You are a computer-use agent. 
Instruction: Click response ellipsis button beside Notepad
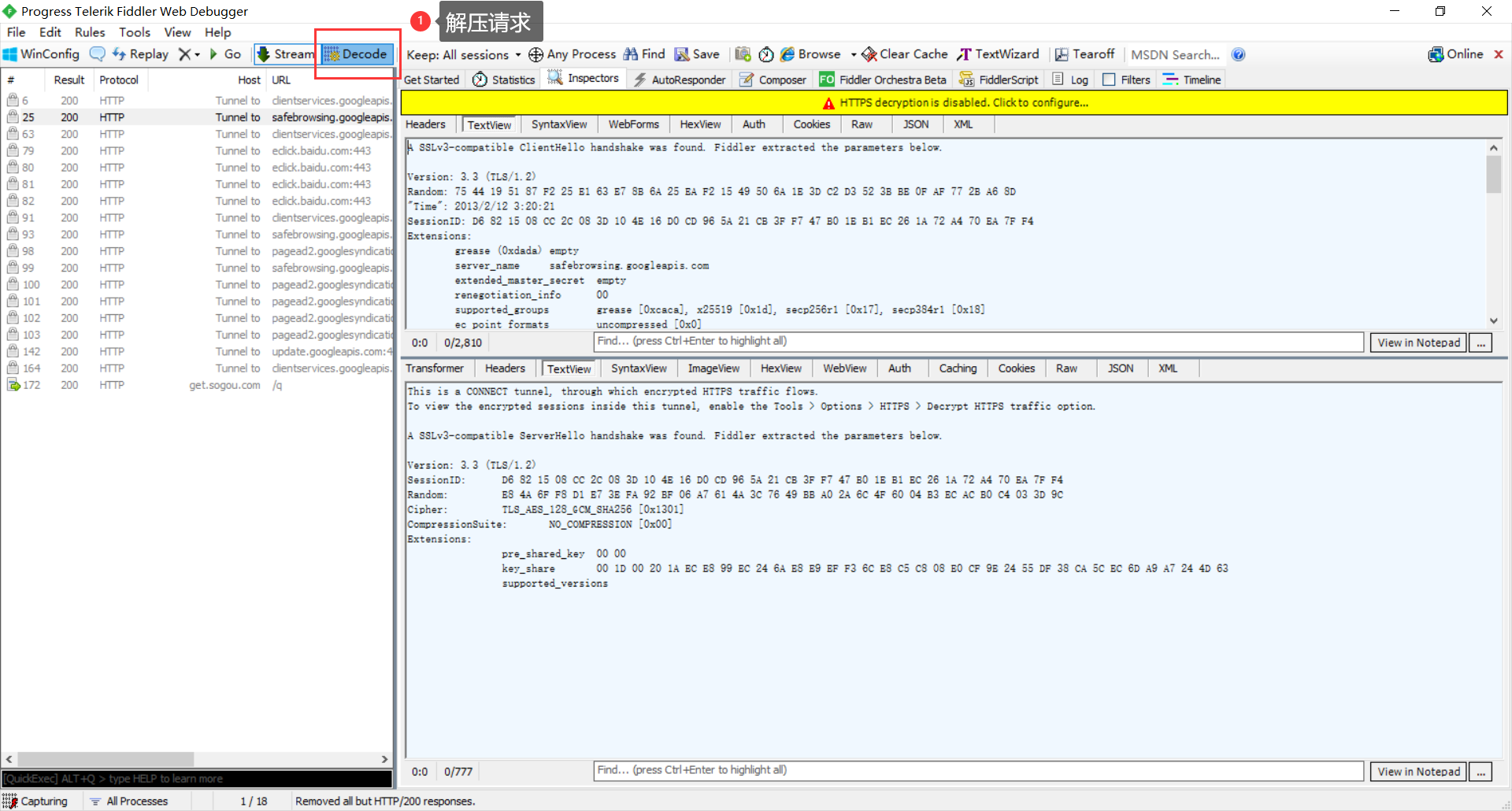(x=1480, y=772)
